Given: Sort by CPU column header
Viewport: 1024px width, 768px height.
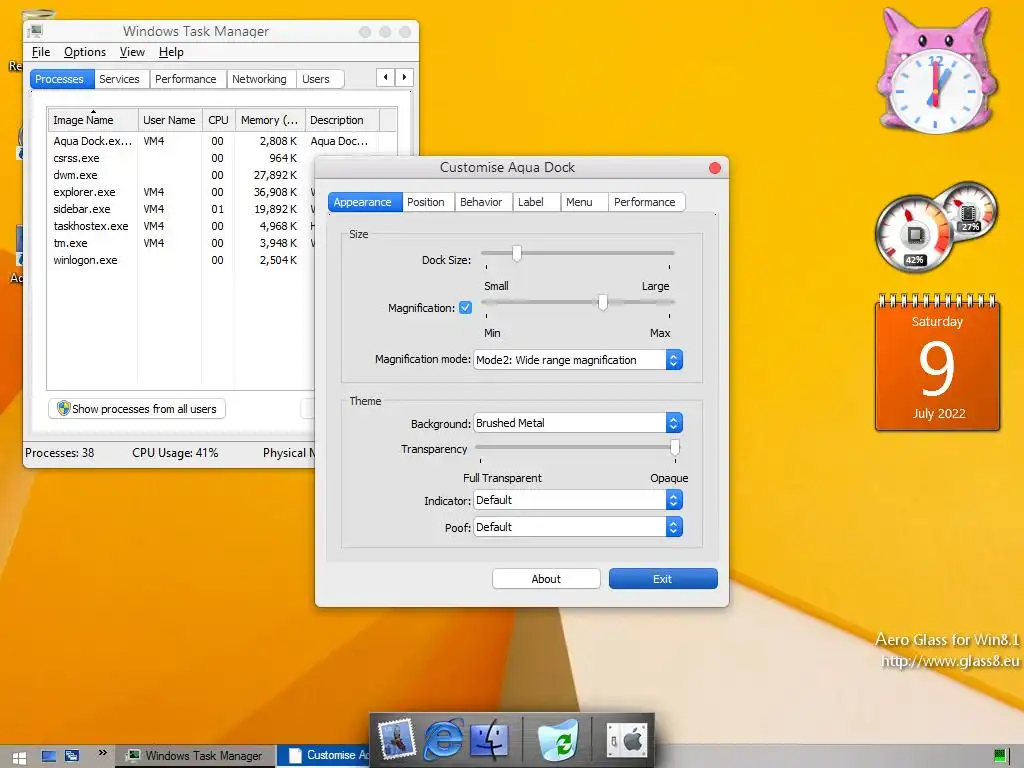Looking at the screenshot, I should point(218,120).
